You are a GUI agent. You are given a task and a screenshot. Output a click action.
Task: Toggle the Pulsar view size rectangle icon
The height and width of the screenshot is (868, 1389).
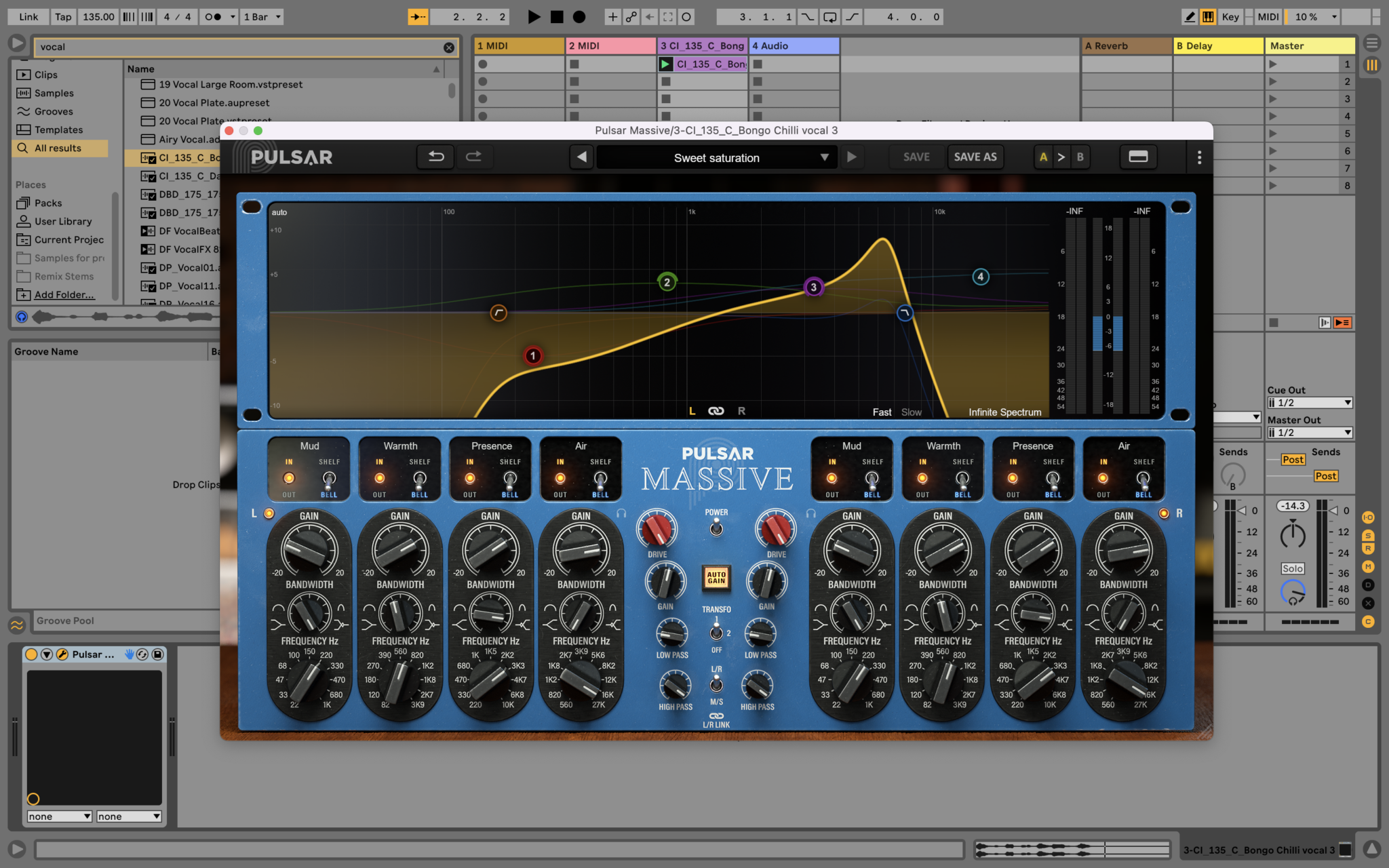coord(1138,157)
